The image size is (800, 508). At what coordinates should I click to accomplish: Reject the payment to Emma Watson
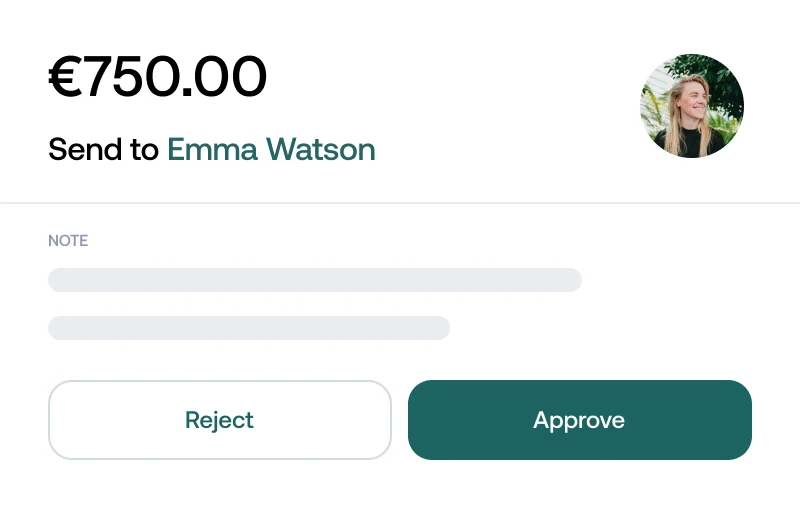tap(219, 420)
